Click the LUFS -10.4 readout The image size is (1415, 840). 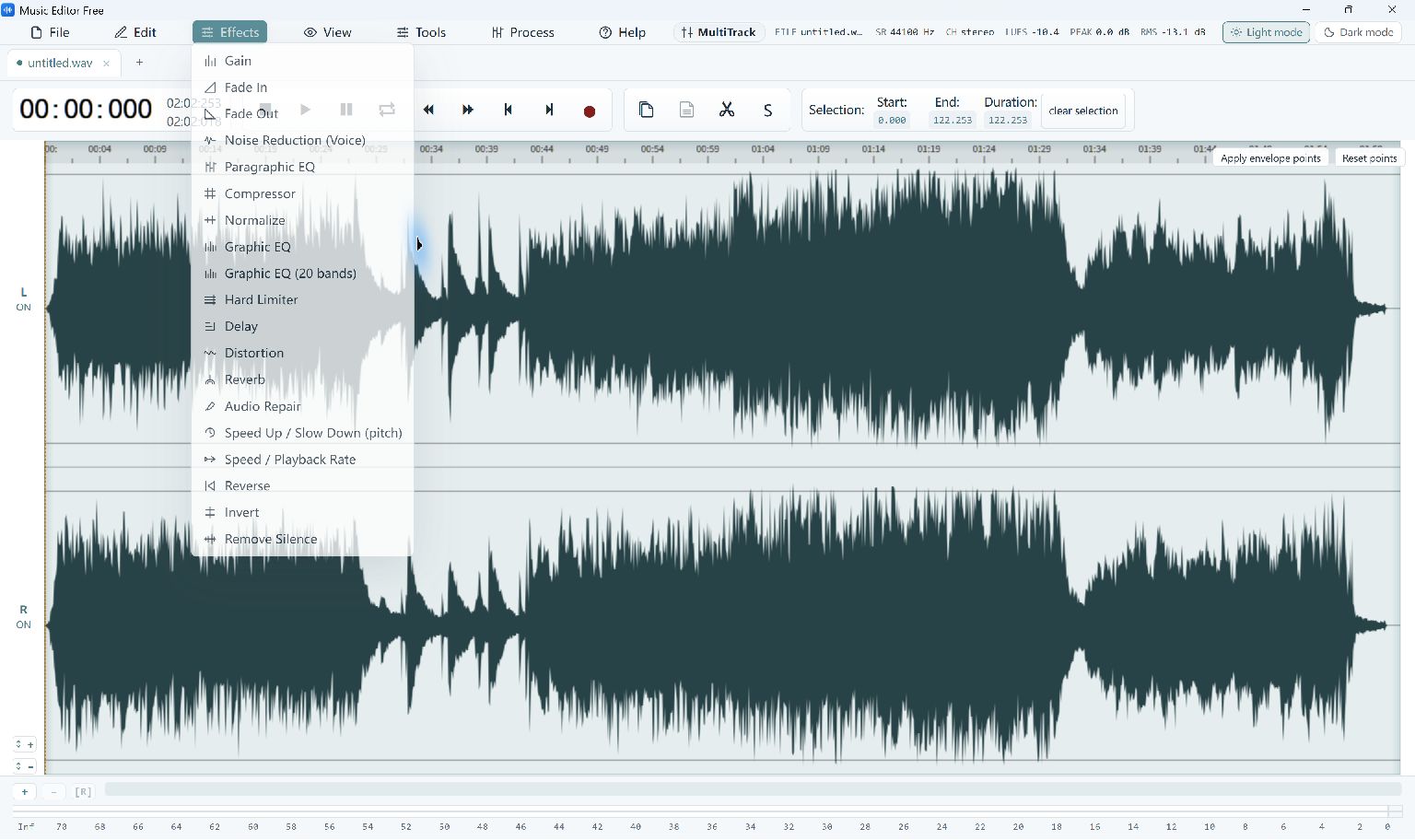click(x=1032, y=32)
